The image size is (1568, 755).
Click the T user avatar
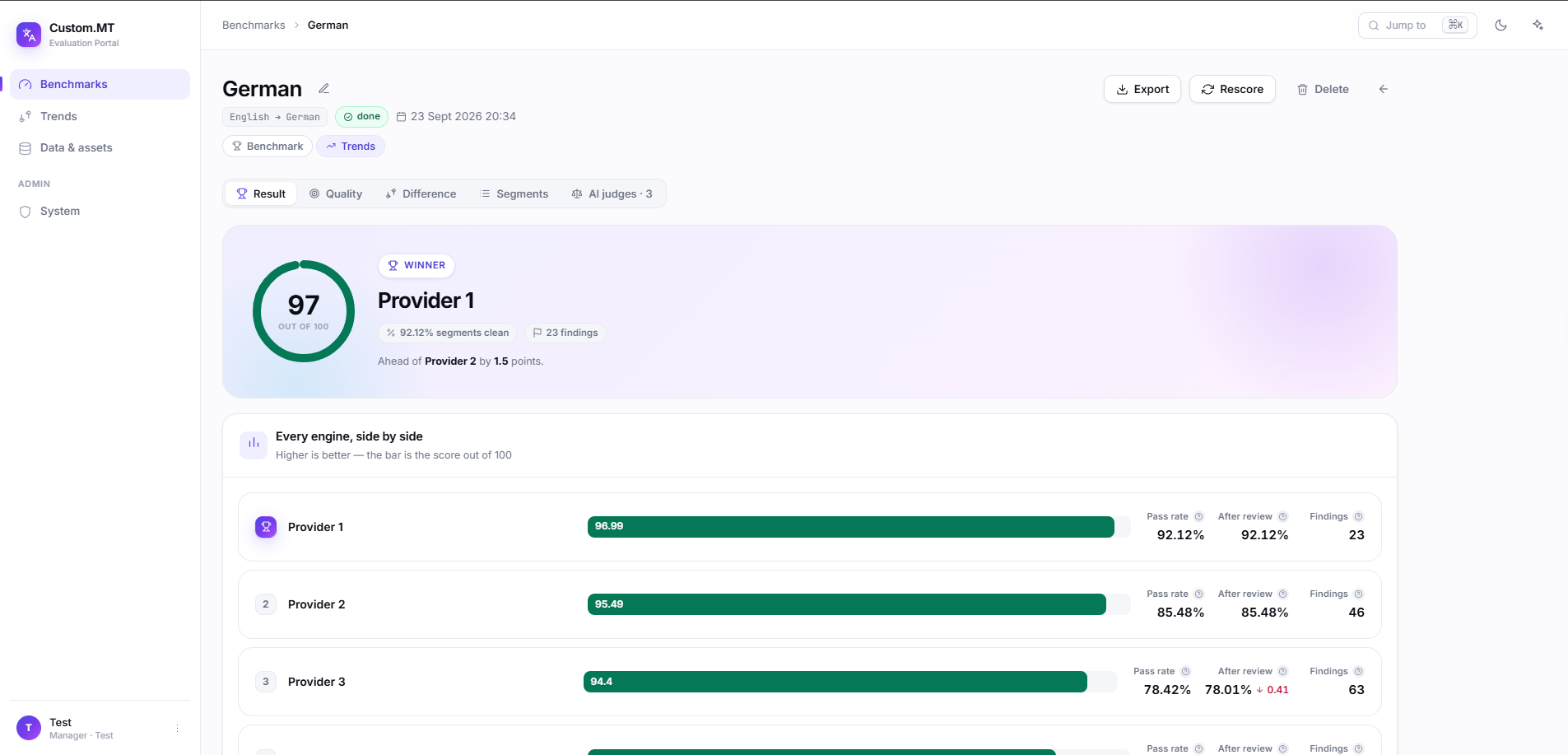pyautogui.click(x=29, y=728)
